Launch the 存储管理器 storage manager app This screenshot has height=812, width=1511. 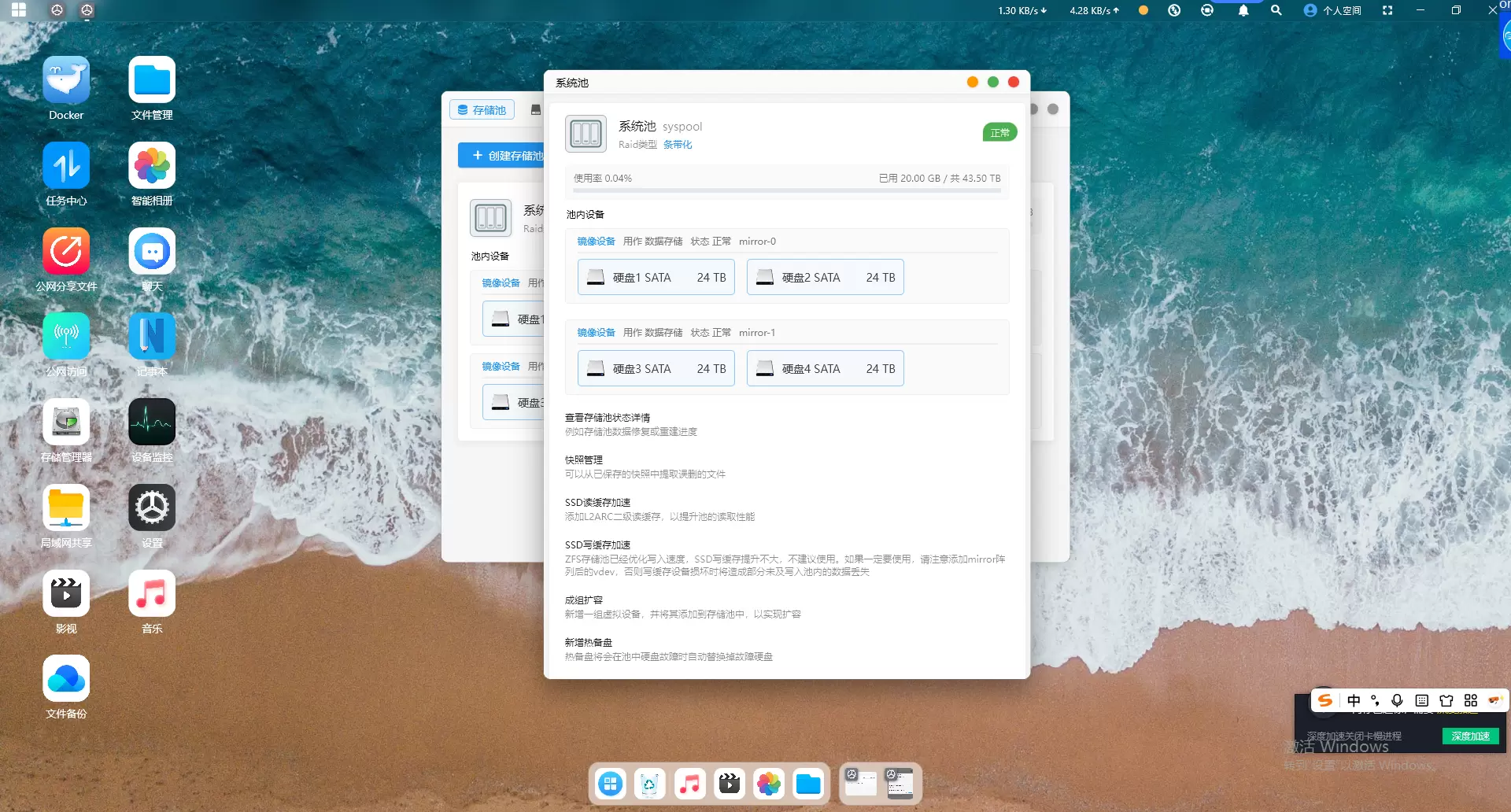tap(66, 423)
